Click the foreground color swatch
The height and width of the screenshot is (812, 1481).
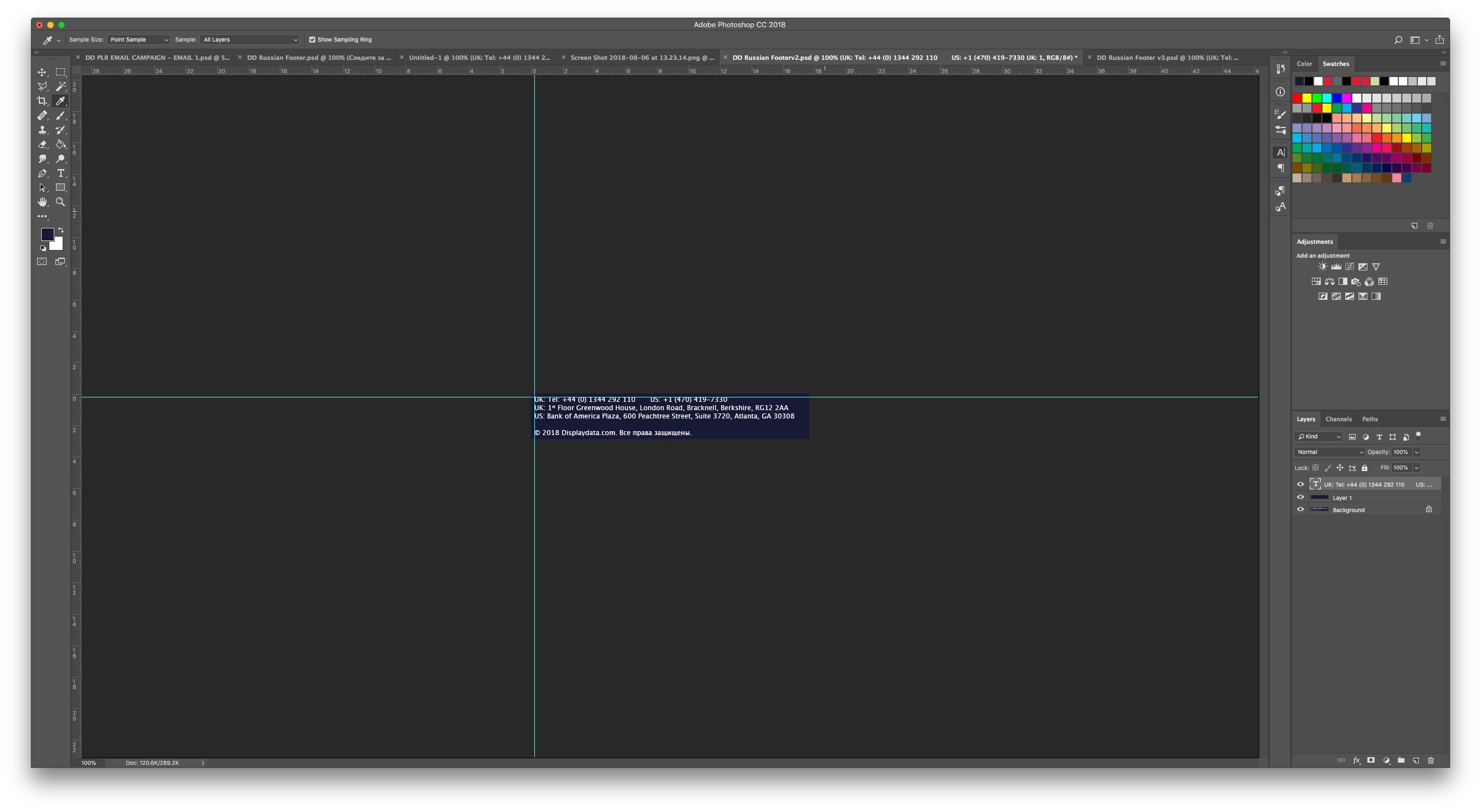coord(47,233)
